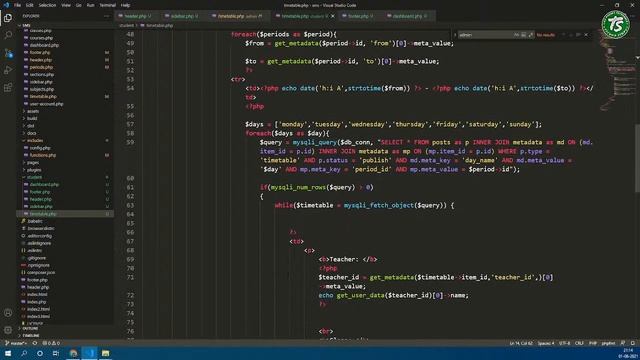Click the master branch indicator in status bar

click(16, 343)
